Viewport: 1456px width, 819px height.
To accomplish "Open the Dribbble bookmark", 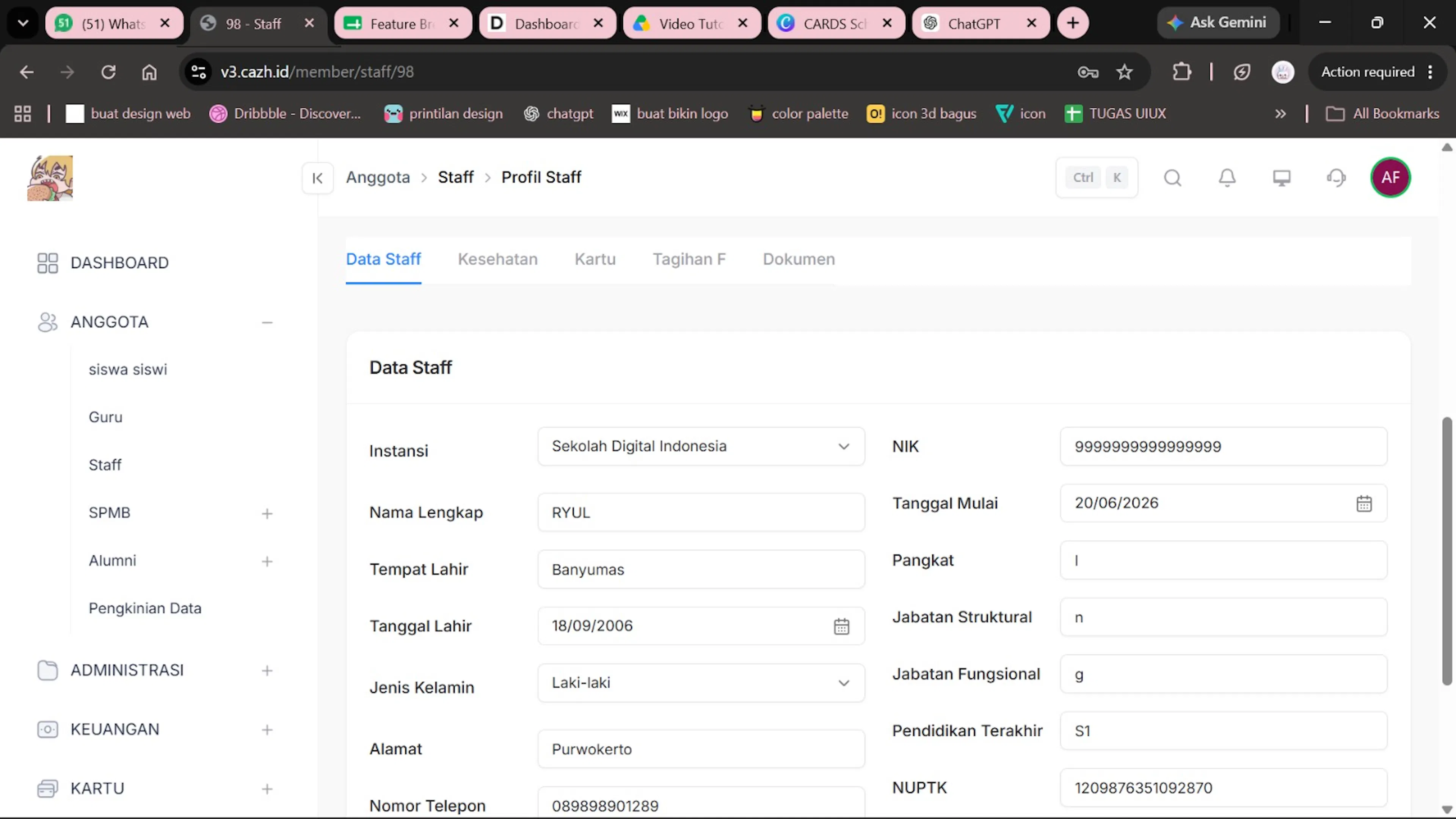I will (285, 114).
